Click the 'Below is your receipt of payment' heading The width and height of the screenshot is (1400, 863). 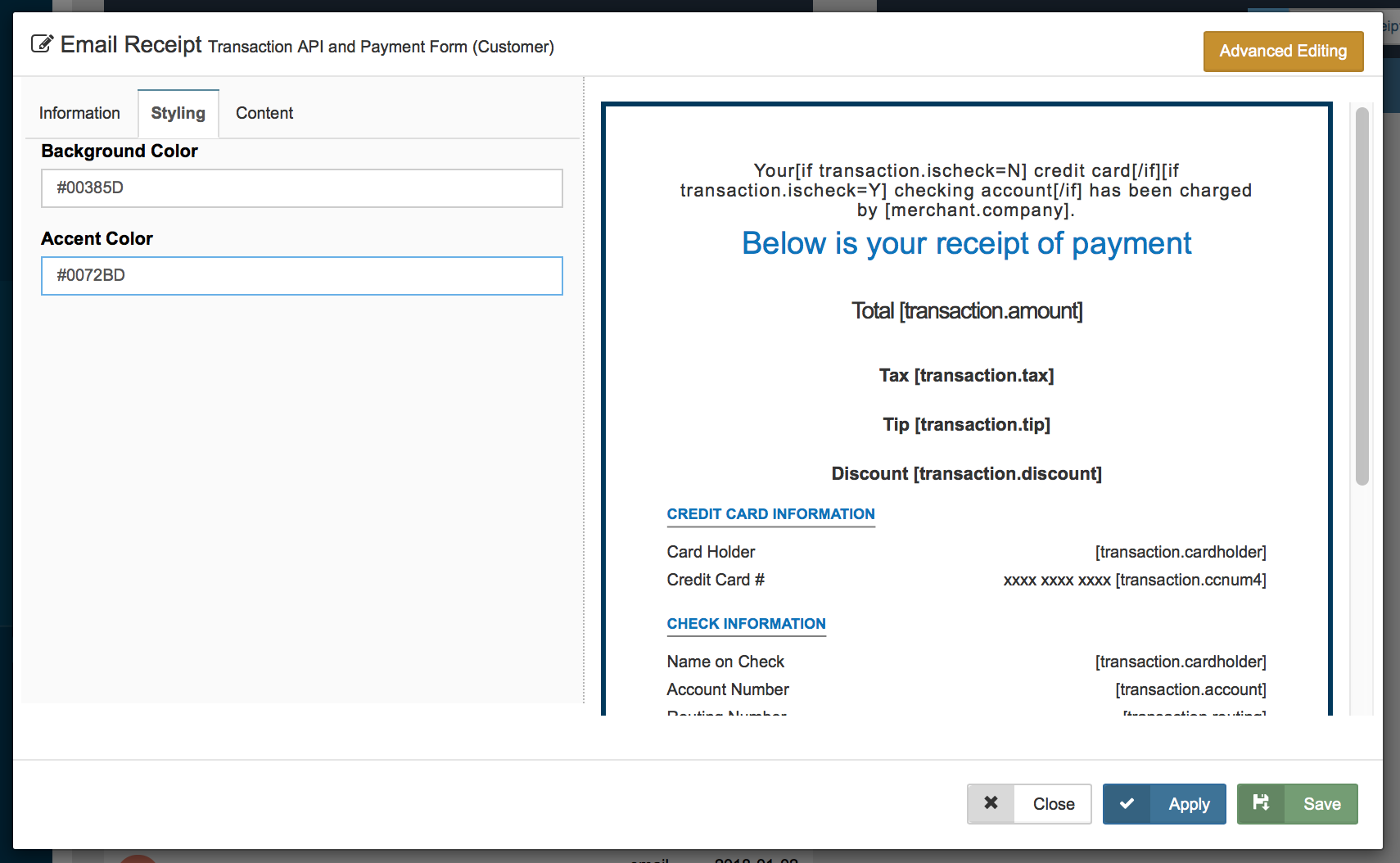[966, 244]
